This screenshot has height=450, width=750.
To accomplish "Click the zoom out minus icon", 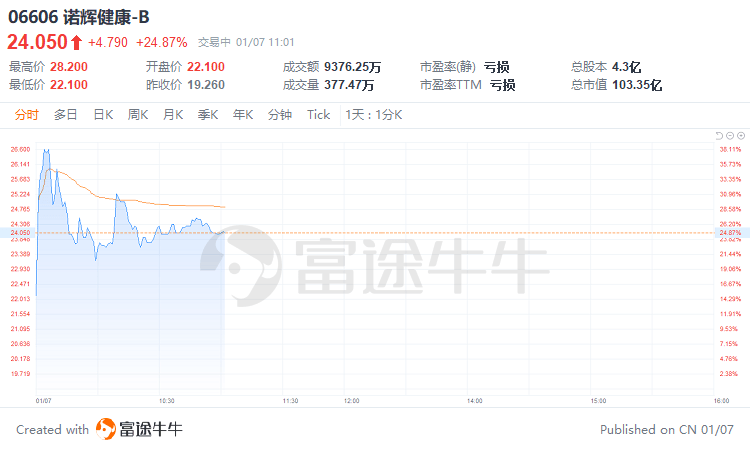I will [x=730, y=136].
